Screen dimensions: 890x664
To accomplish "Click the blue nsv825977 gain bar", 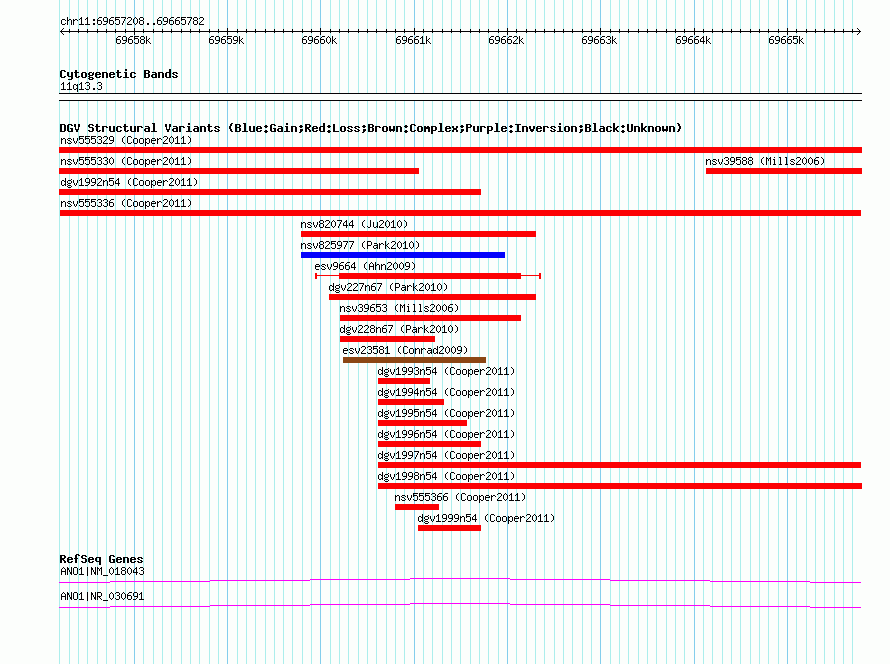I will pos(403,255).
